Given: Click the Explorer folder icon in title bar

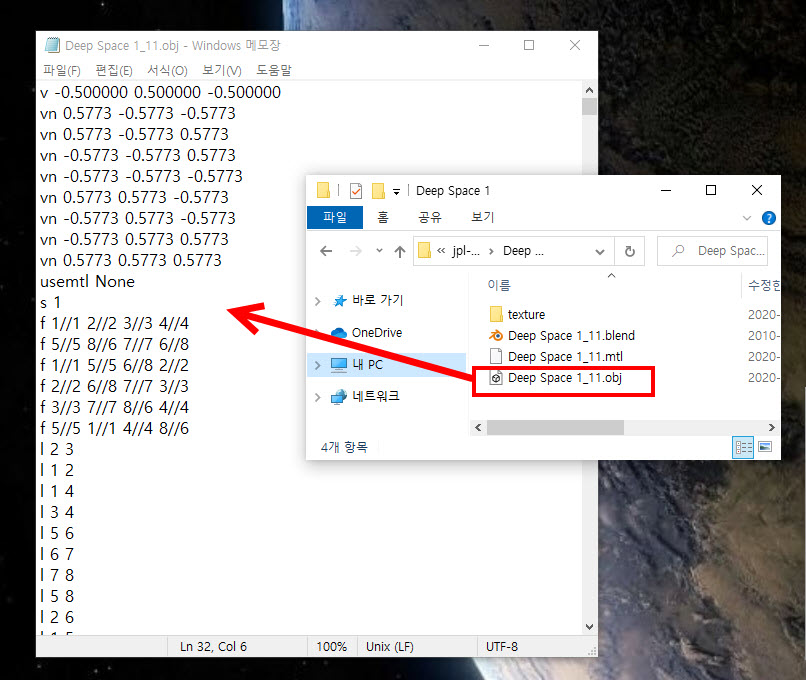Looking at the screenshot, I should tap(323, 191).
